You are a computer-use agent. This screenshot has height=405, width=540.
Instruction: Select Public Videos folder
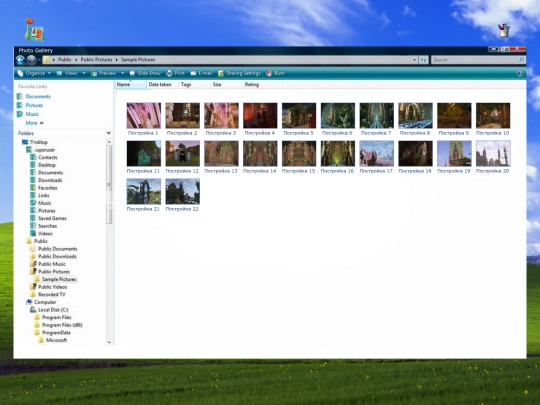(49, 287)
